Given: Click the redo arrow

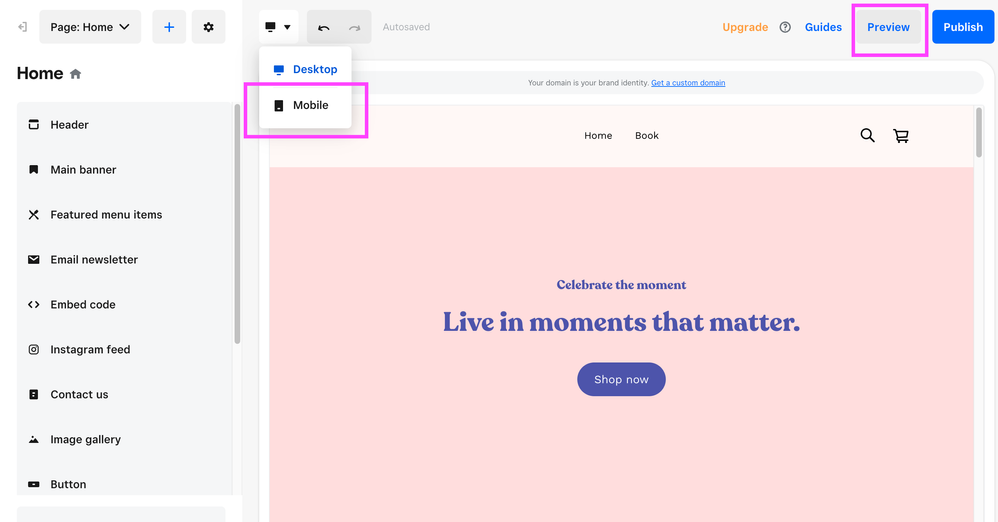Looking at the screenshot, I should point(354,28).
